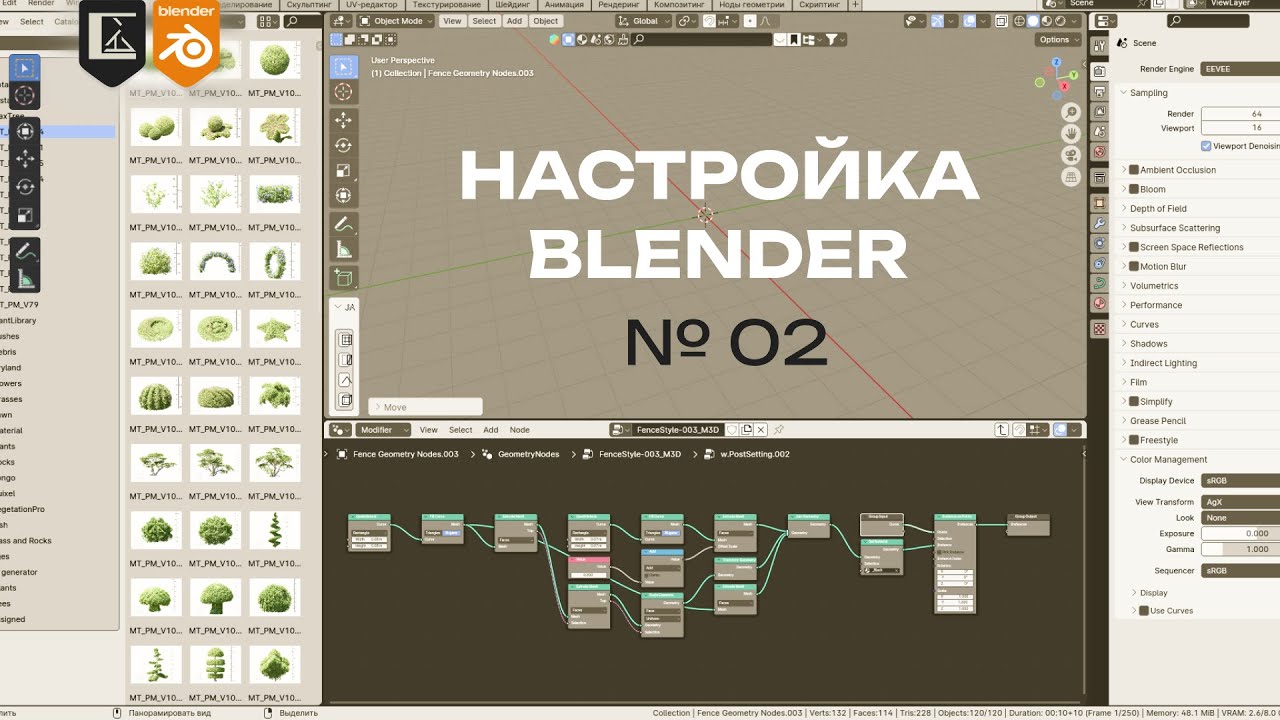Click the viewport zoom magnifier gizmo

point(1071,112)
